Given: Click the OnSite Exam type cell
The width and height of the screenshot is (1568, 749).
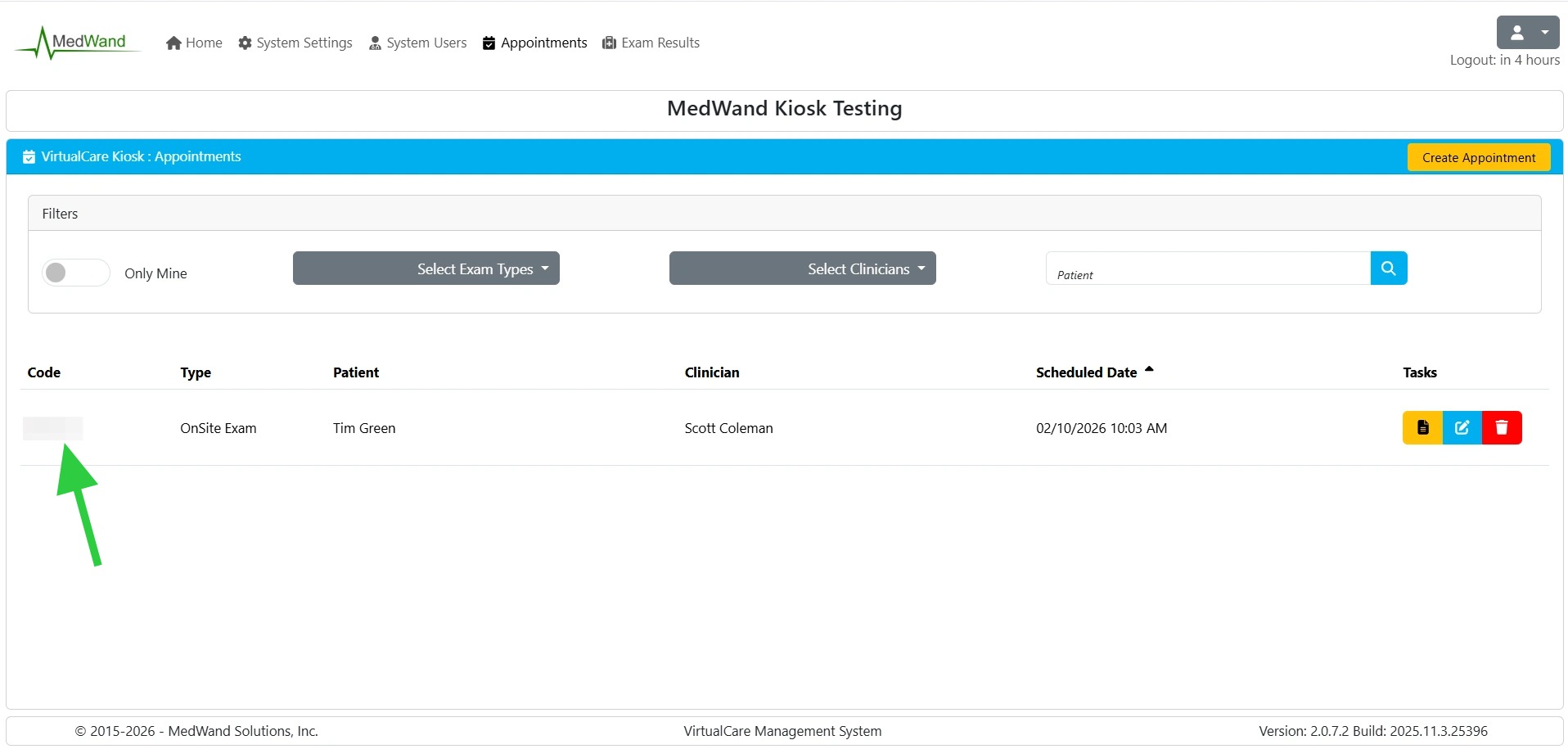Looking at the screenshot, I should 219,428.
